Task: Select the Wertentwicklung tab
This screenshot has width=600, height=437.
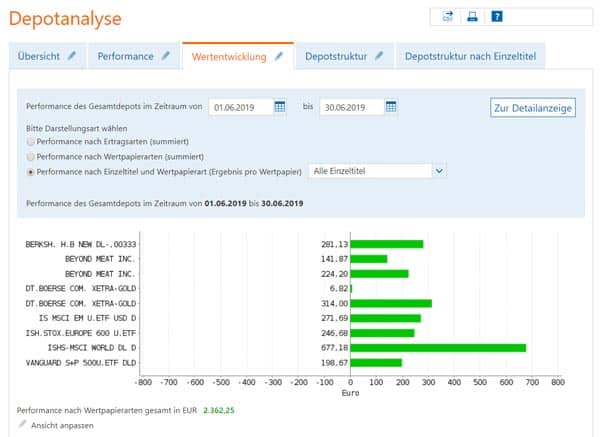Action: 238,56
